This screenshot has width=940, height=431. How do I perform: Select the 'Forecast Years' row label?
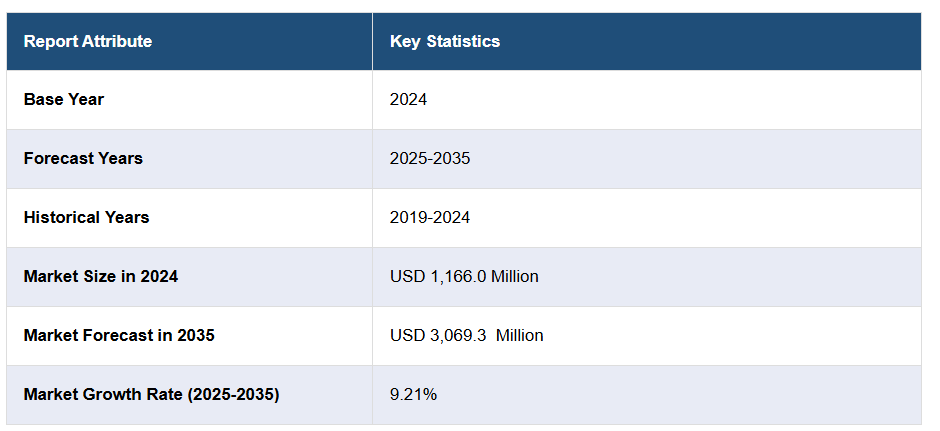83,158
